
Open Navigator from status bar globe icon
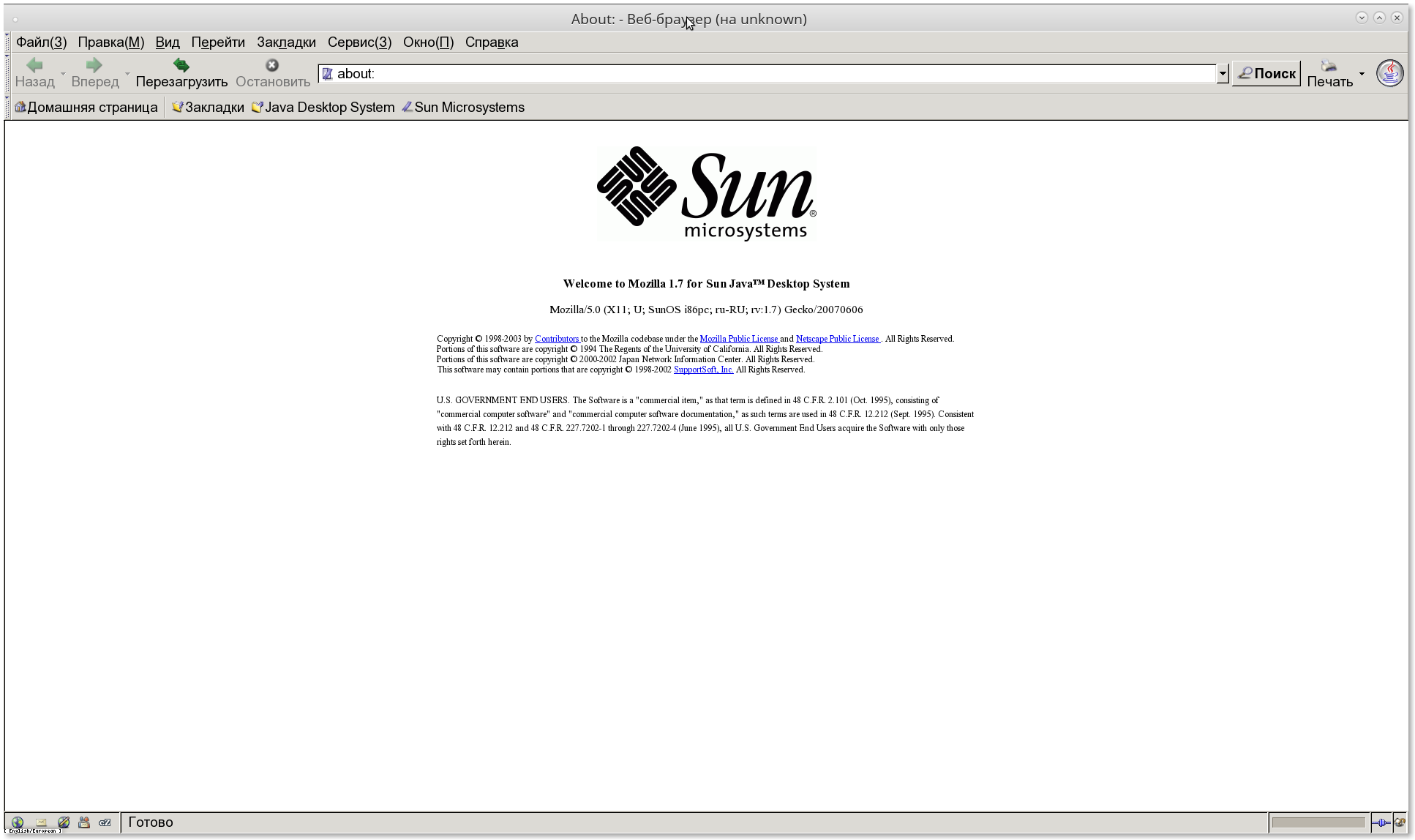(x=18, y=822)
